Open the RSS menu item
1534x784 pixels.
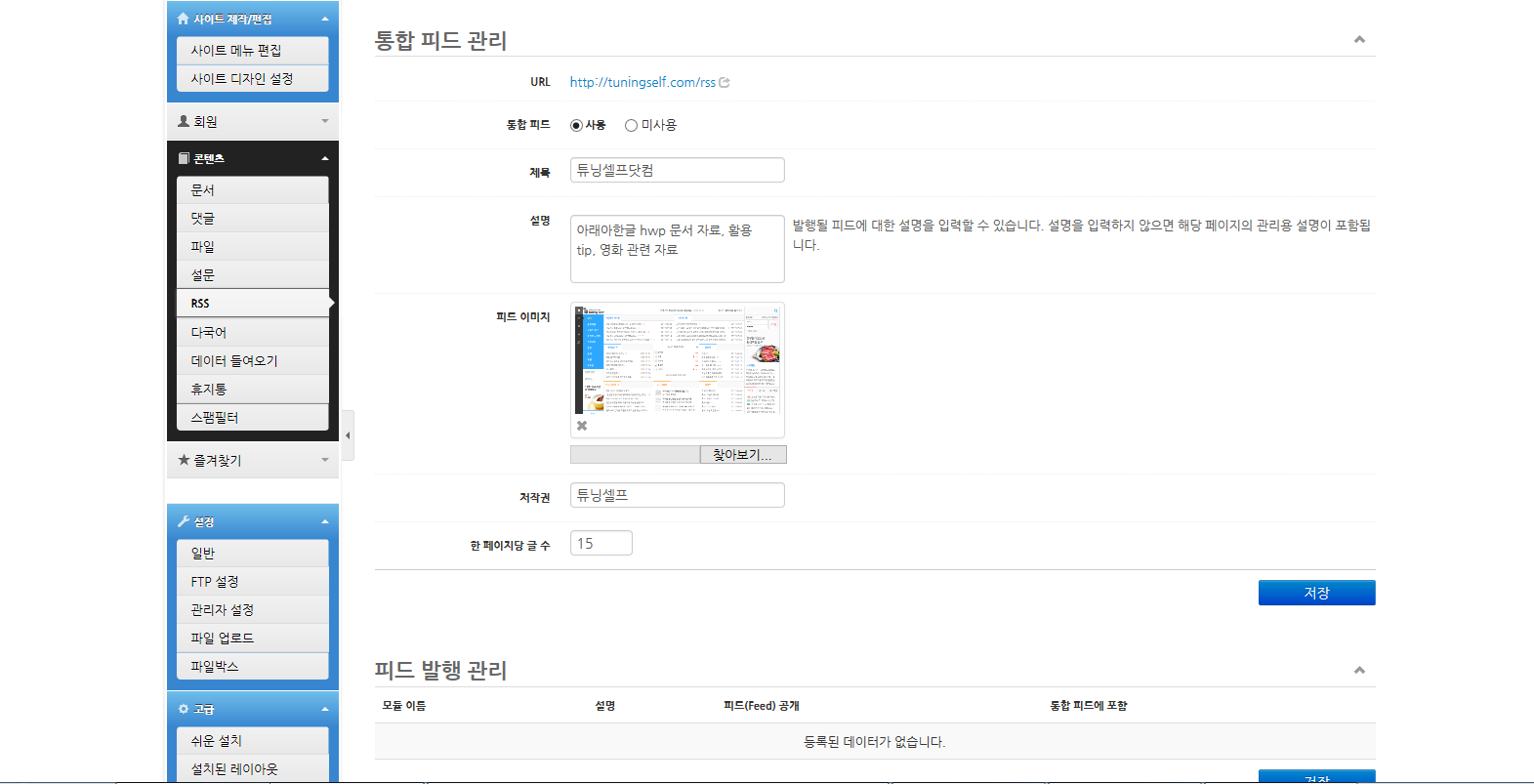coord(252,303)
